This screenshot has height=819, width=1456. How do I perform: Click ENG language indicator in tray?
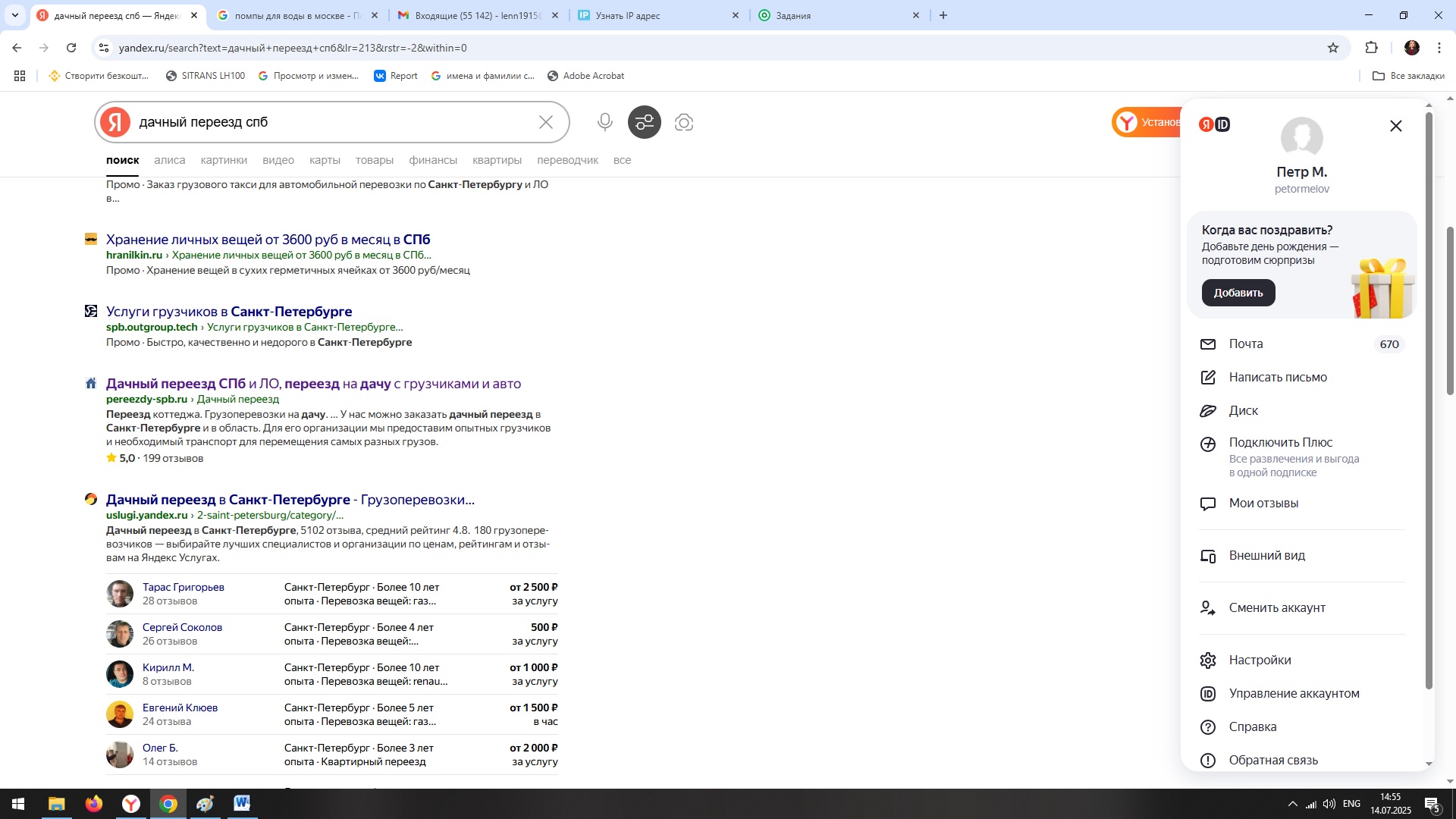pyautogui.click(x=1351, y=804)
